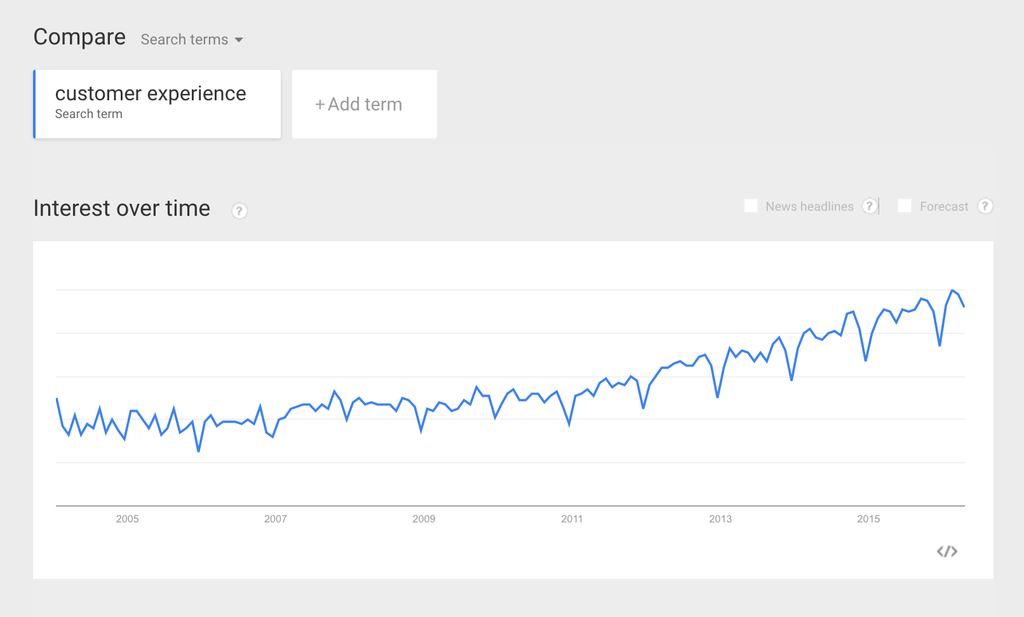Enable the Forecast checkbox
This screenshot has height=617, width=1024.
[x=904, y=205]
